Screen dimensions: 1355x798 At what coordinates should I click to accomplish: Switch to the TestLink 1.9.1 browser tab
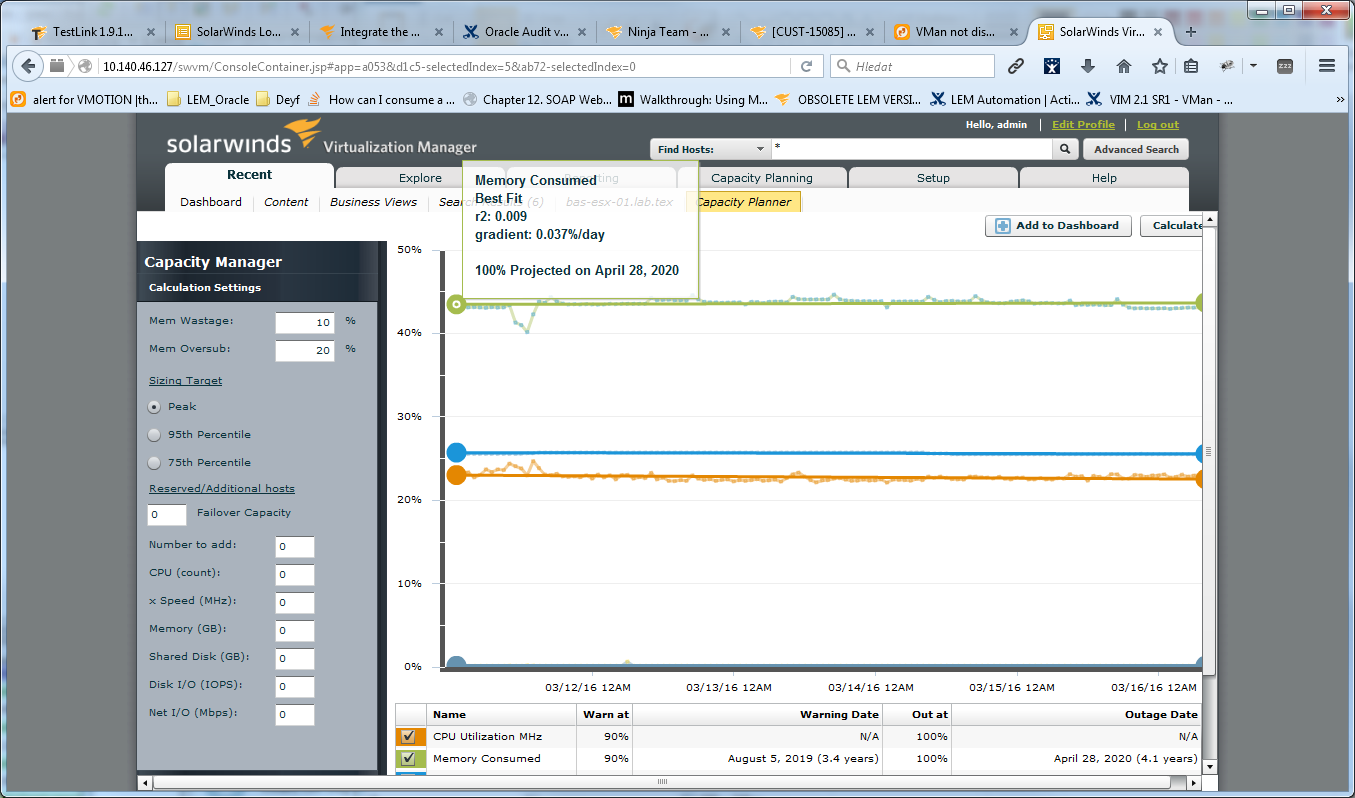(94, 32)
